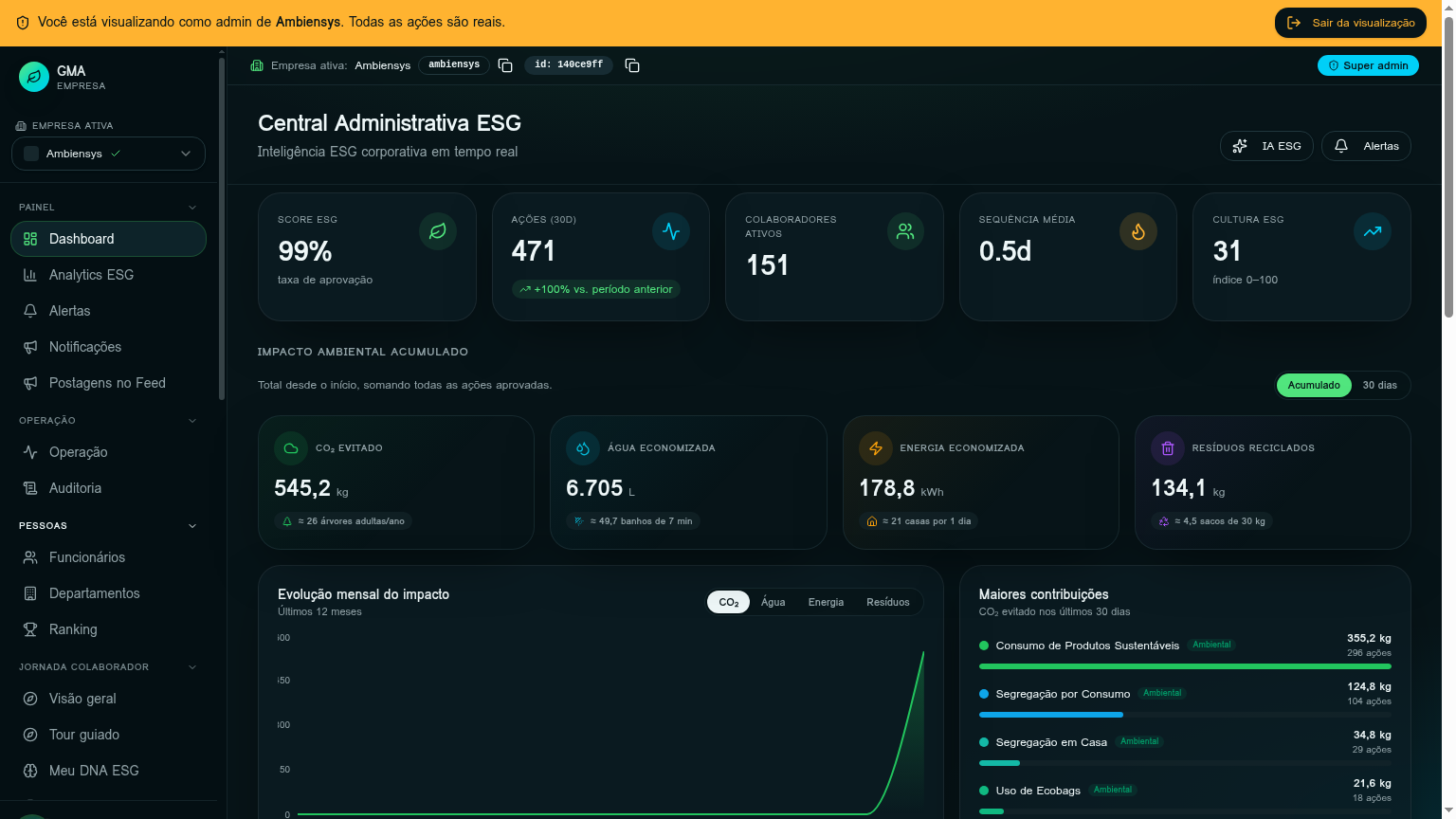Open Notificações in sidebar
The image size is (1456, 819).
point(108,347)
